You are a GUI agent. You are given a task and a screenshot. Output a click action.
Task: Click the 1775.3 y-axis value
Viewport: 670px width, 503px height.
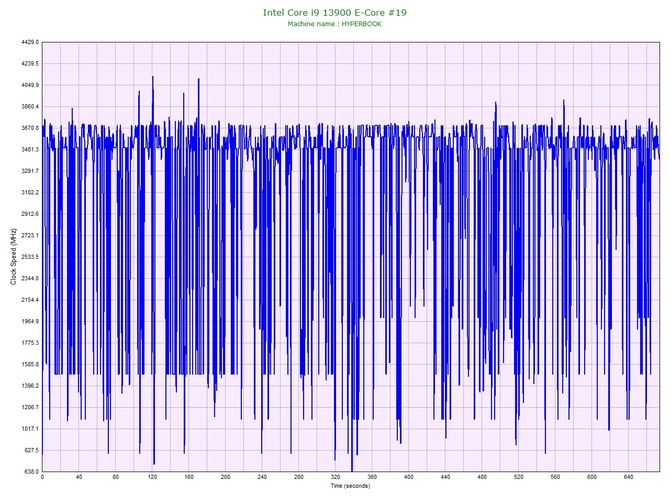tap(30, 343)
